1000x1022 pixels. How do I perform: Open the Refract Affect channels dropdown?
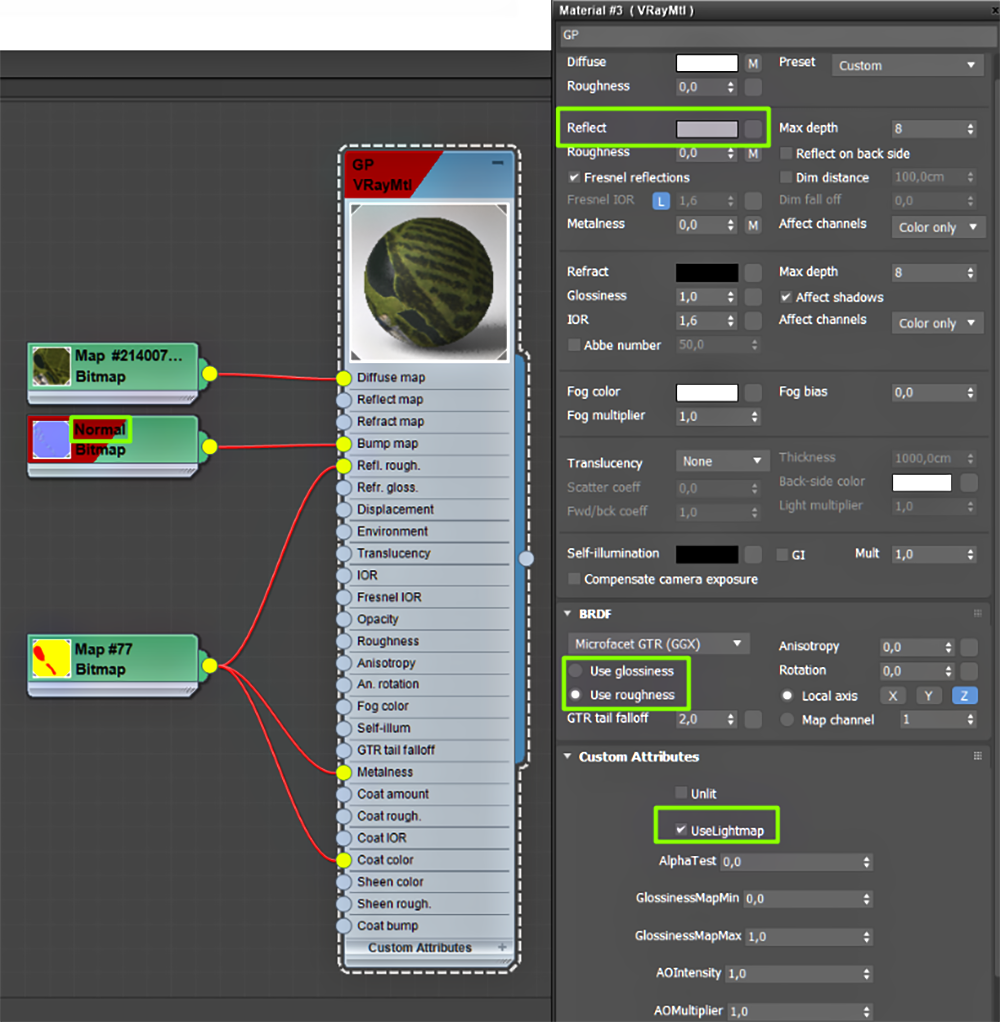point(938,323)
